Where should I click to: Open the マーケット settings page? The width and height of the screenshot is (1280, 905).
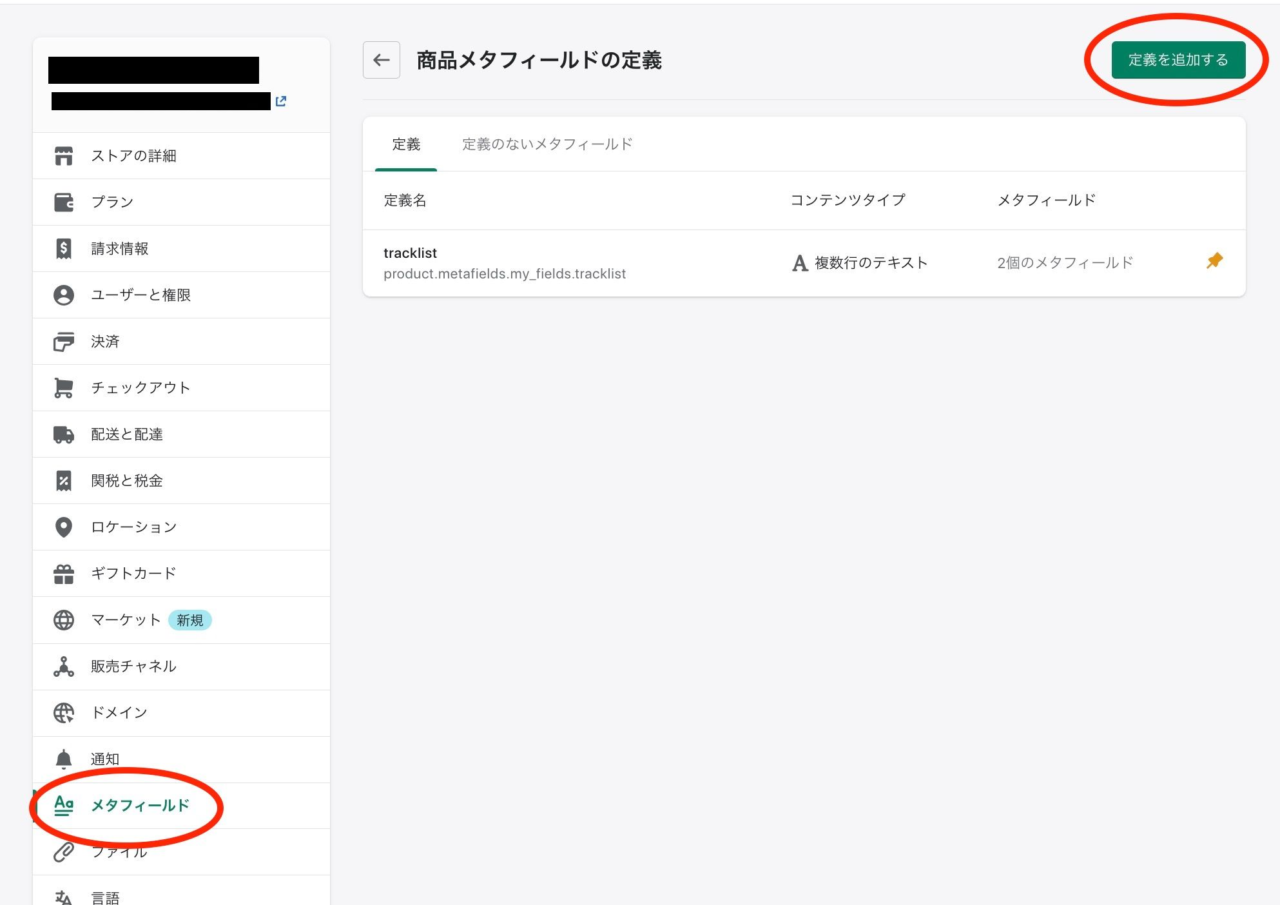181,620
